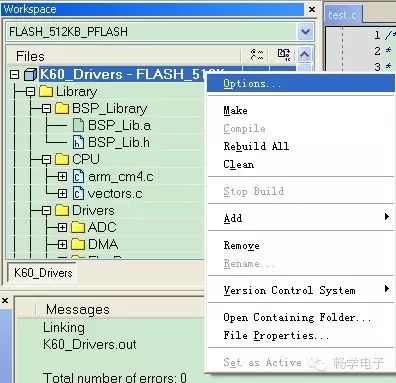Screen dimensions: 396x383
Task: Select the BSP_Lib.a file name
Action: tap(119, 126)
